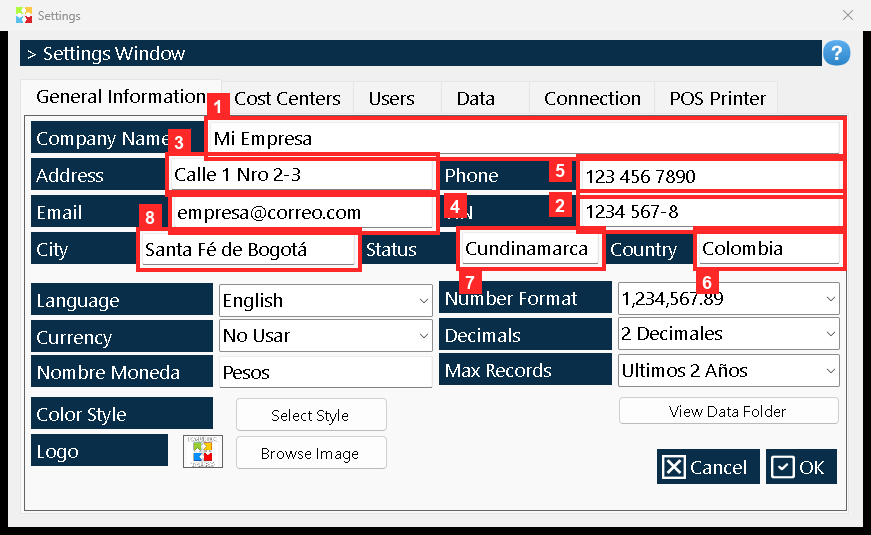Click the City field Santa Fé de Bogotá

coord(248,249)
